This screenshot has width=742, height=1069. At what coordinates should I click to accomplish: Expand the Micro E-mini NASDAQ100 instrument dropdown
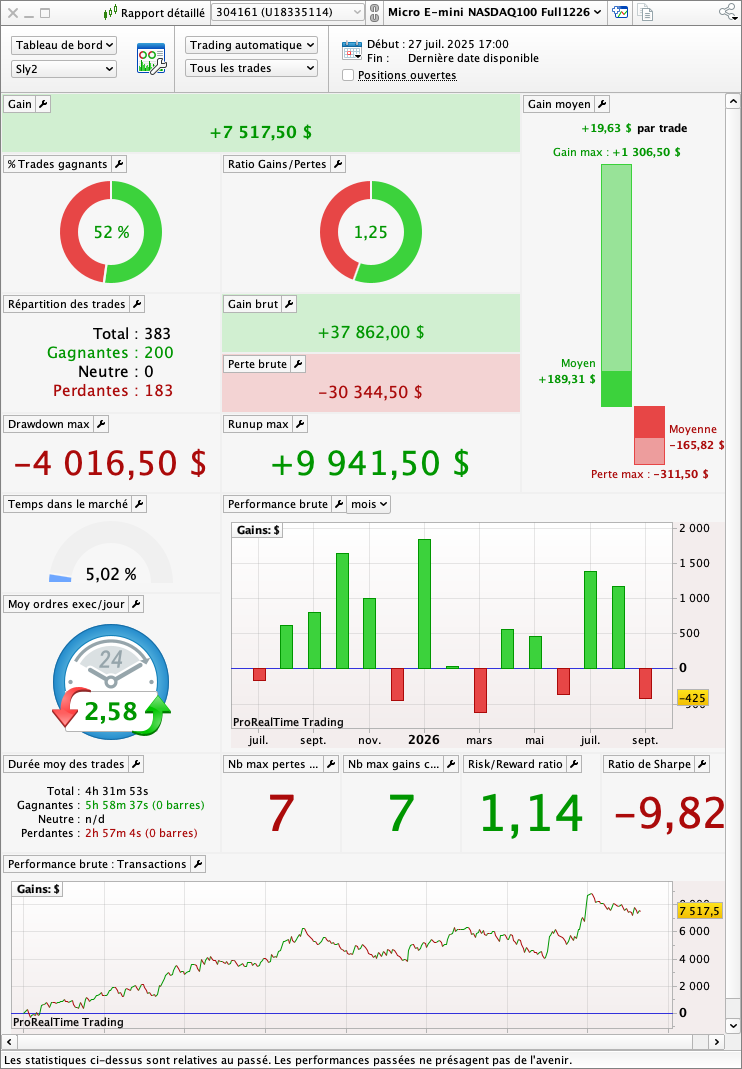(494, 12)
